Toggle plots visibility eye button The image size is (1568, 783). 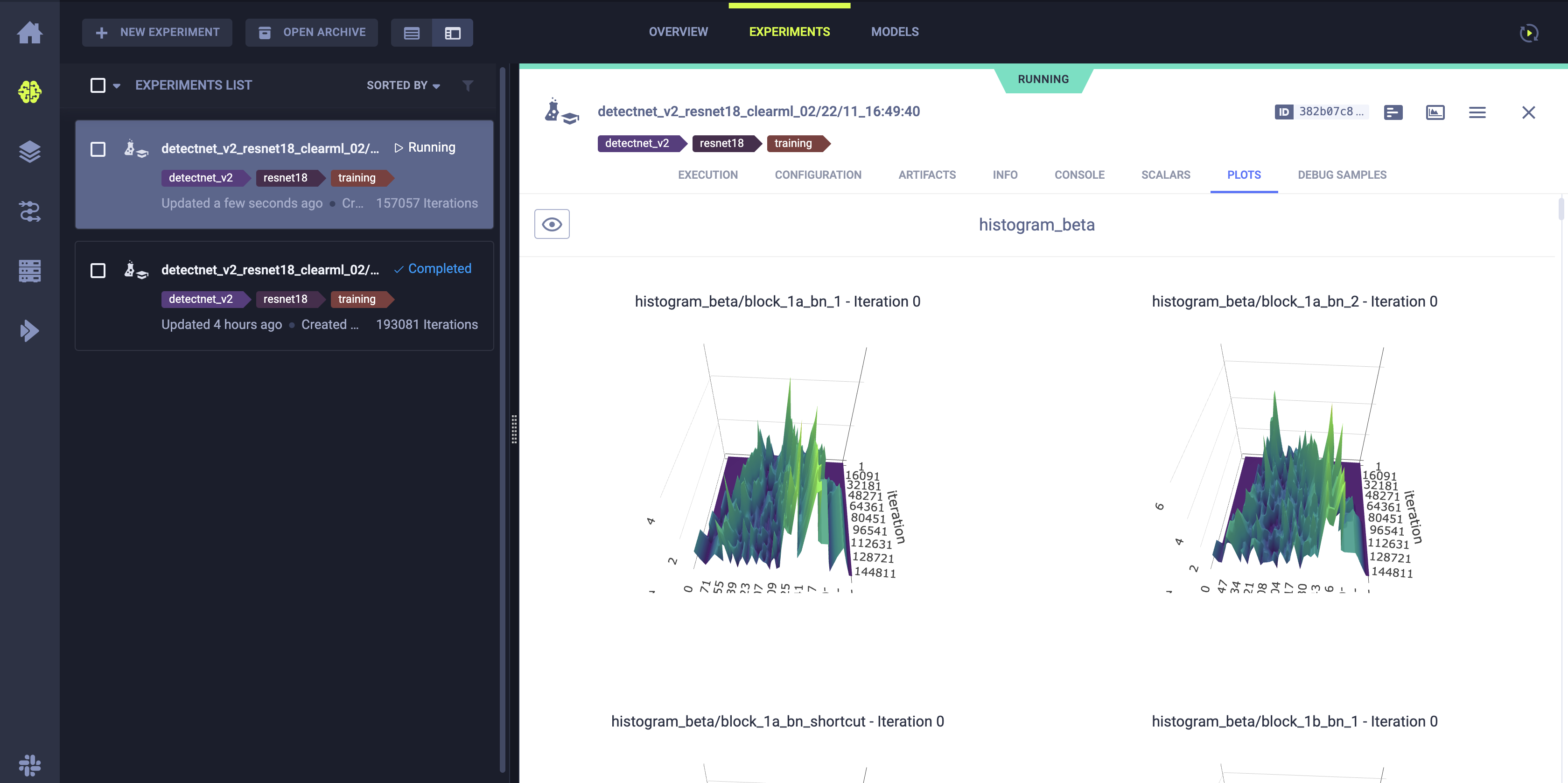coord(552,224)
